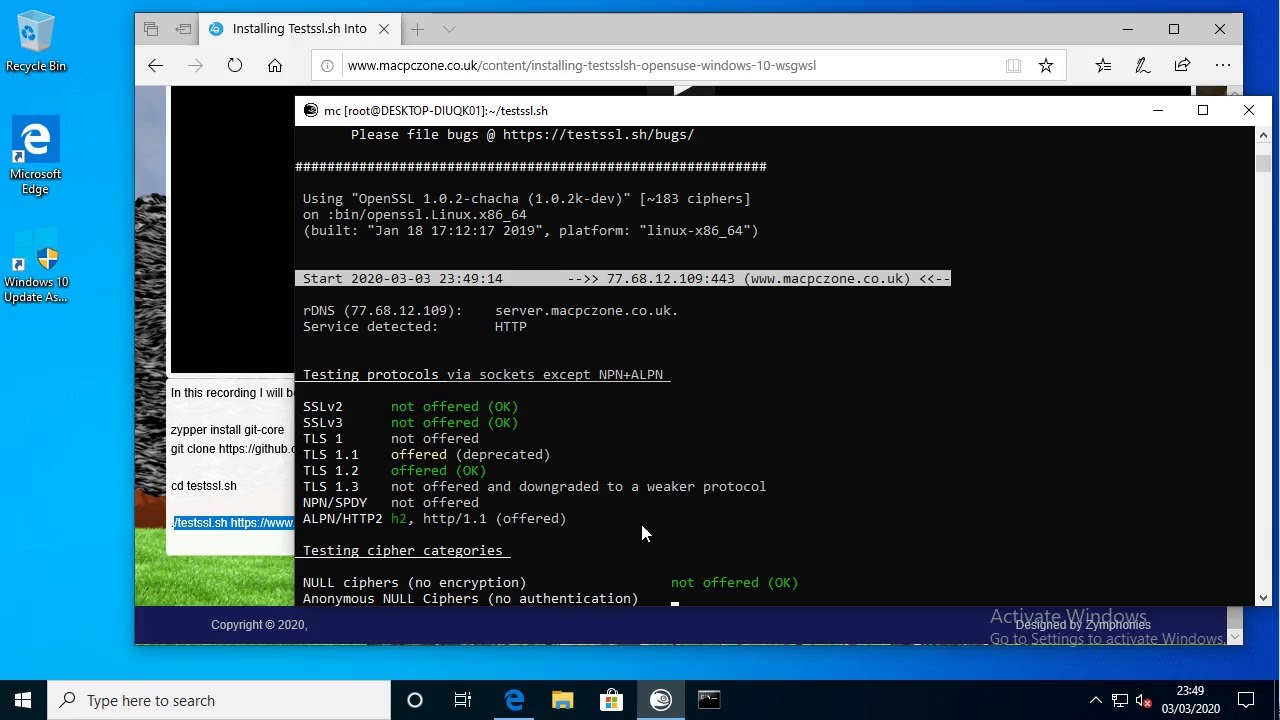
Task: Switch to openSUSE terminal taskbar icon
Action: [660, 700]
